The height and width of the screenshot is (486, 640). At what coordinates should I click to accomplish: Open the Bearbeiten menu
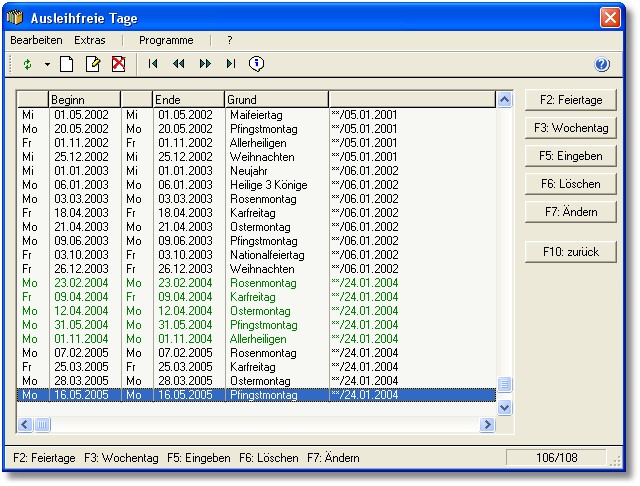click(x=36, y=40)
